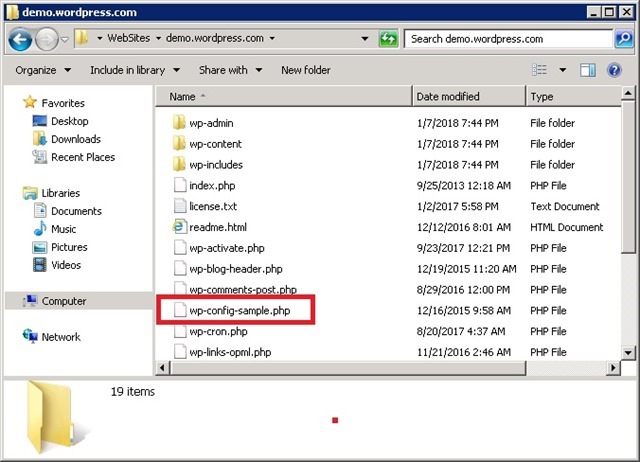
Task: Expand the arrow after demo.wordpress.com breadcrumb
Action: (272, 38)
